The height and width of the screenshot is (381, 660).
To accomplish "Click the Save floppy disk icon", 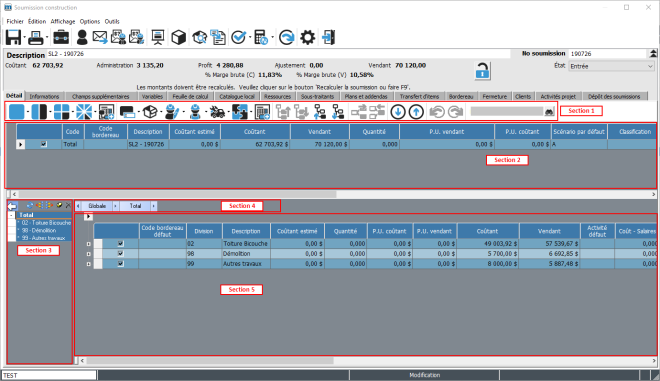I will point(13,37).
